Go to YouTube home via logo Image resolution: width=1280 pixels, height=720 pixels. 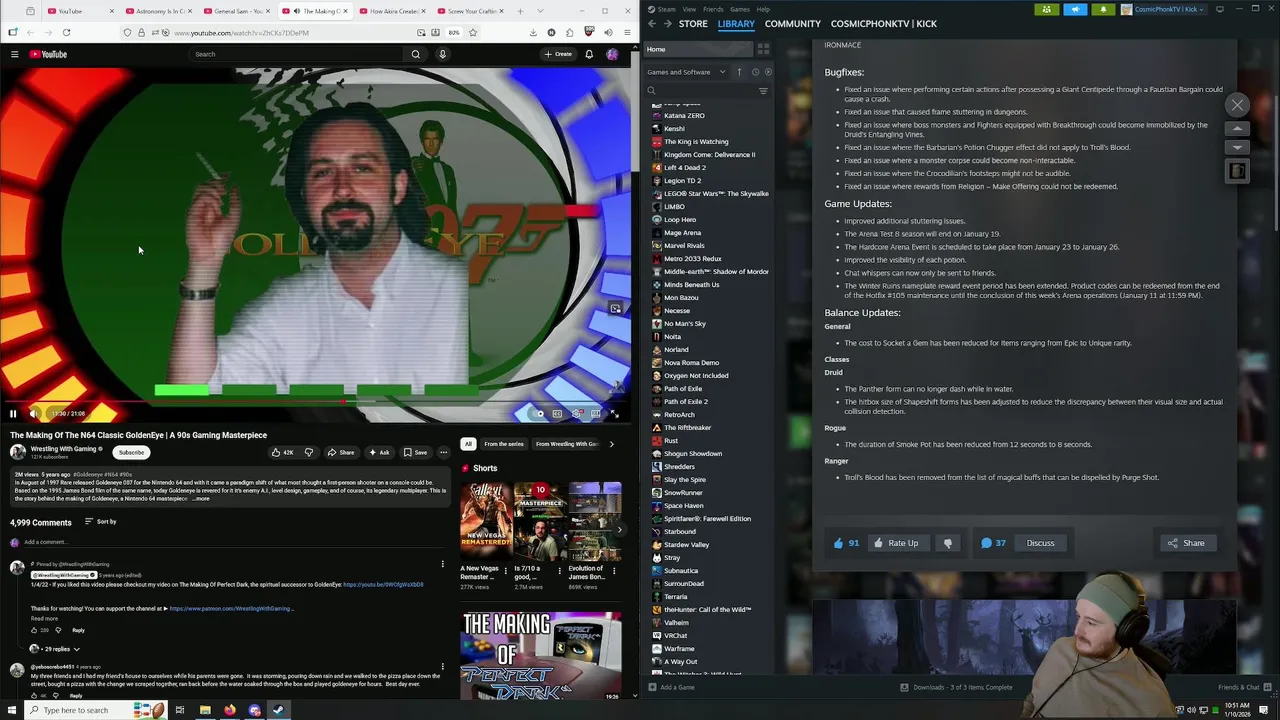(48, 54)
